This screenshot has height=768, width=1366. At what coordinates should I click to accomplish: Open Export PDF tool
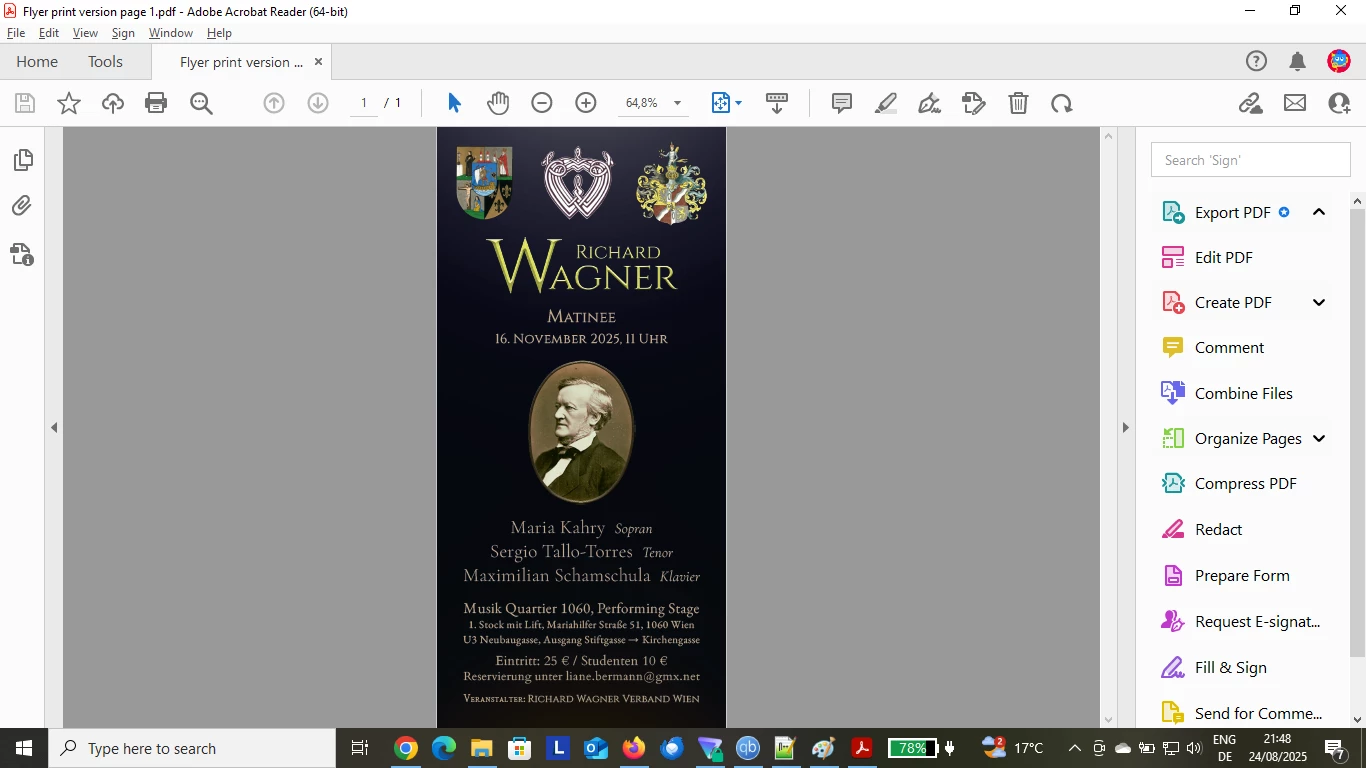1232,212
